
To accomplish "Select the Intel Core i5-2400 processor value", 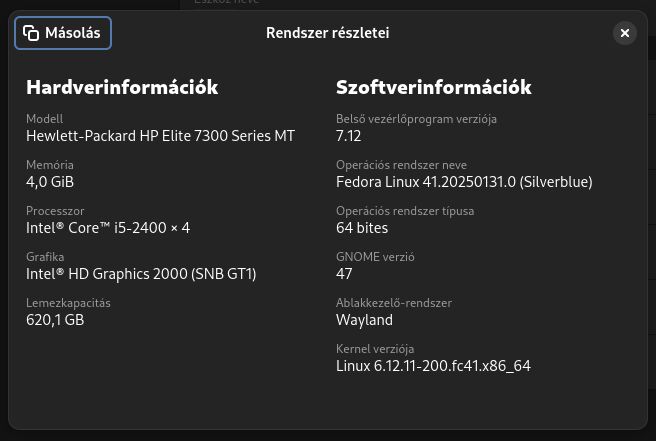I will [x=108, y=228].
